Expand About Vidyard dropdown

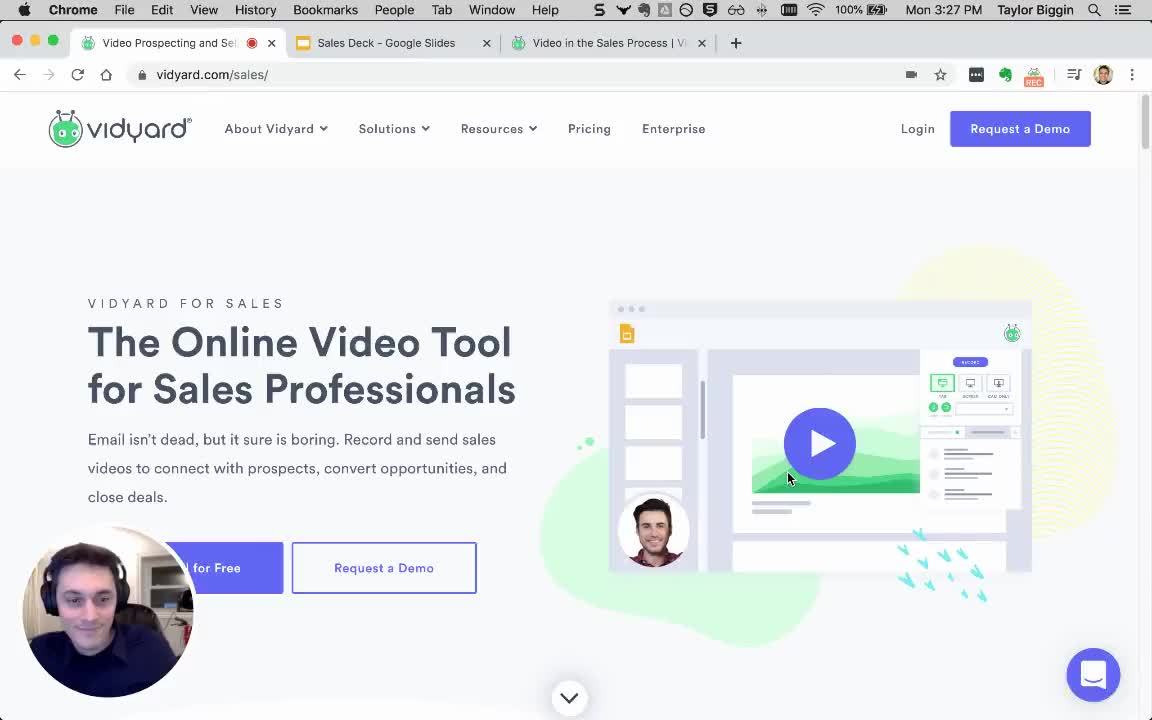tap(276, 129)
